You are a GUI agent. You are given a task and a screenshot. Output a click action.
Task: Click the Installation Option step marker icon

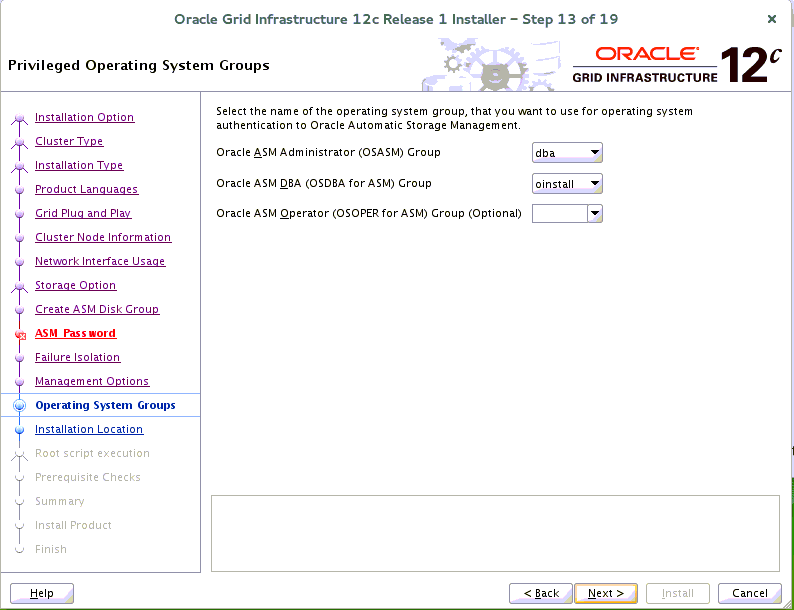click(x=19, y=119)
